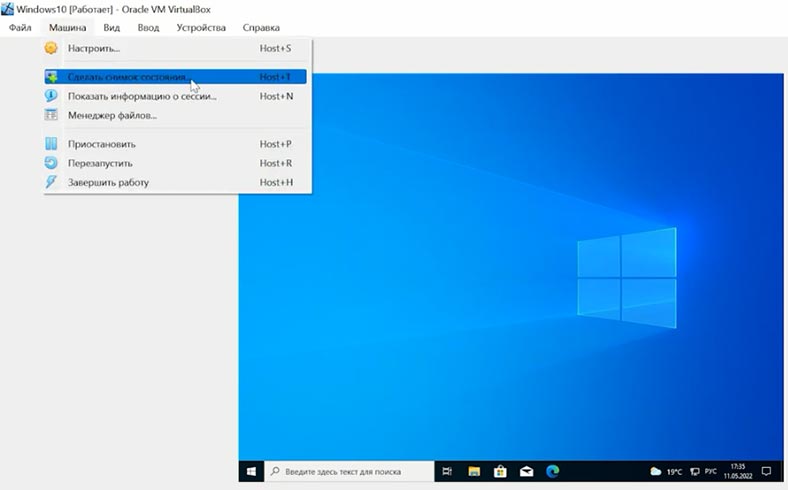Click the weather icon showing 19°C

click(x=655, y=471)
